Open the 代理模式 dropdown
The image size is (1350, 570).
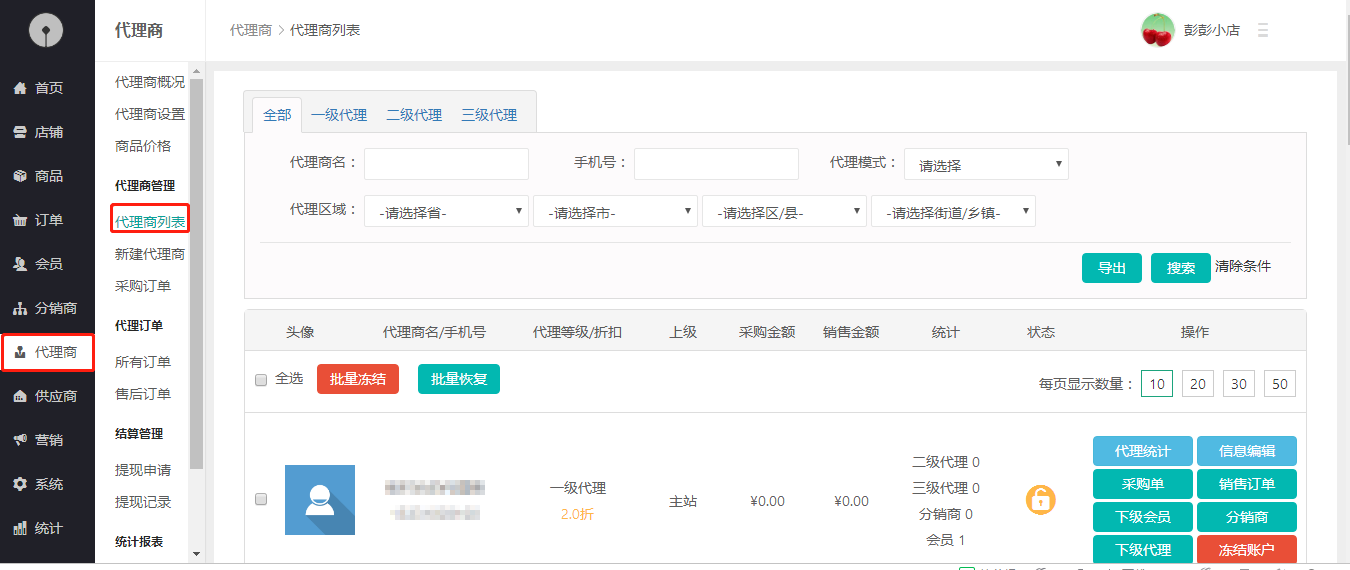985,165
